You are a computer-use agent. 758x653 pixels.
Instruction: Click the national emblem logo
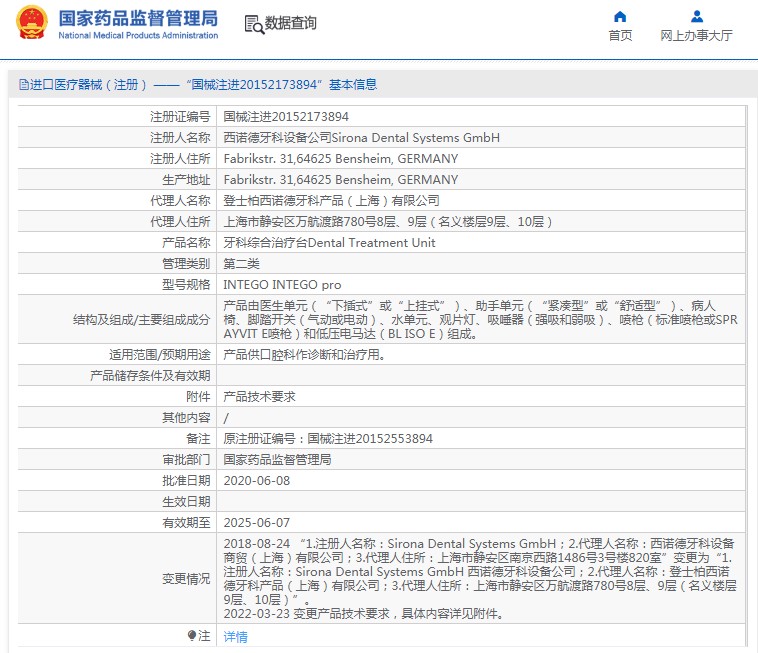coord(32,23)
